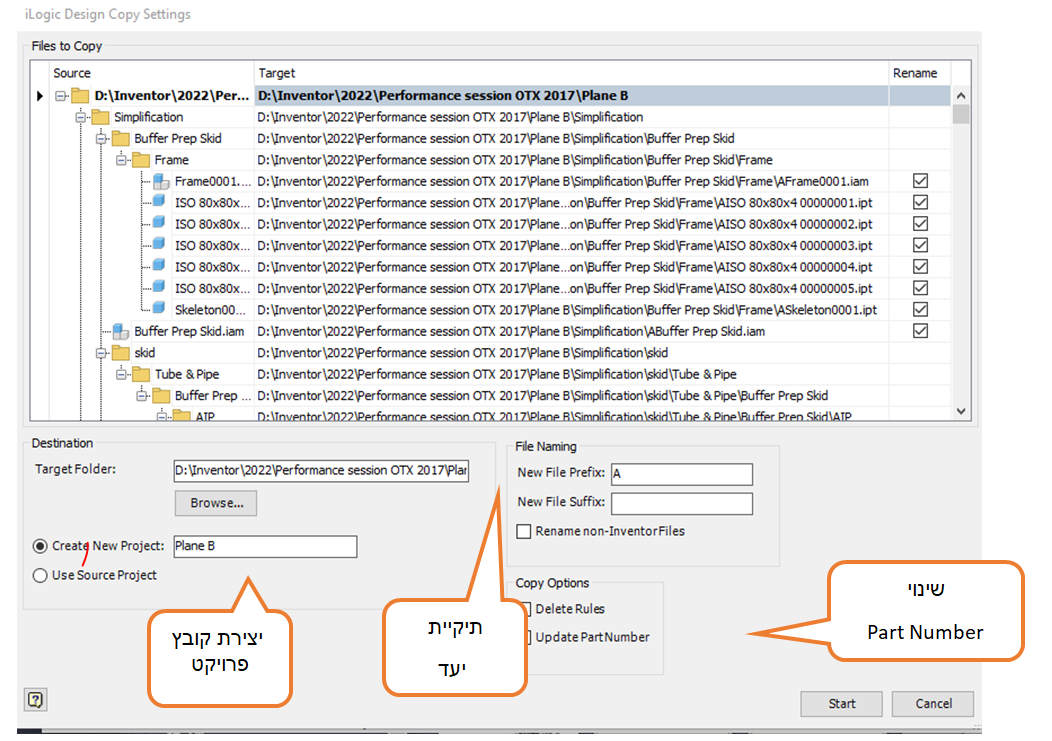This screenshot has width=1052, height=741.
Task: Uncheck Rename for AISO 80x80x4 00000001.ipt
Action: 920,203
